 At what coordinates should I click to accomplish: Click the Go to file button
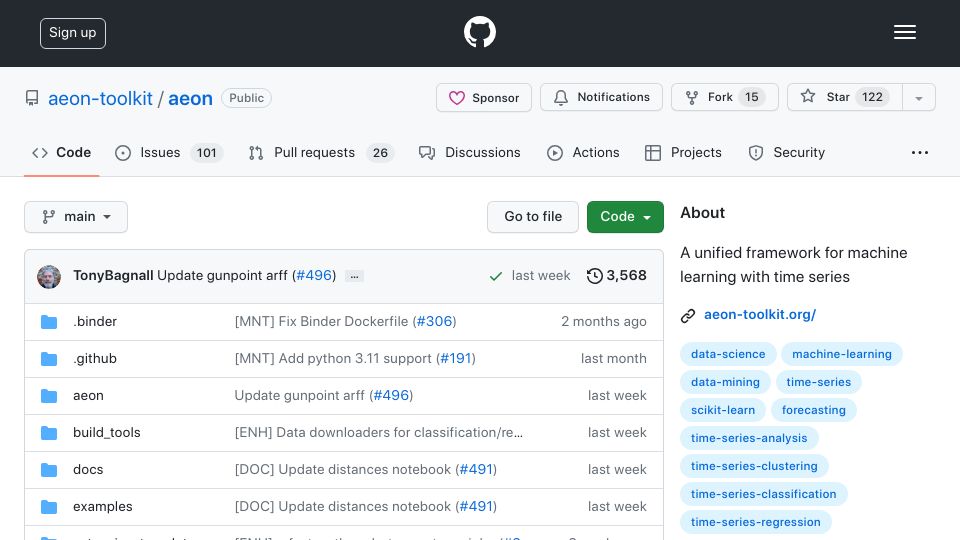click(533, 217)
